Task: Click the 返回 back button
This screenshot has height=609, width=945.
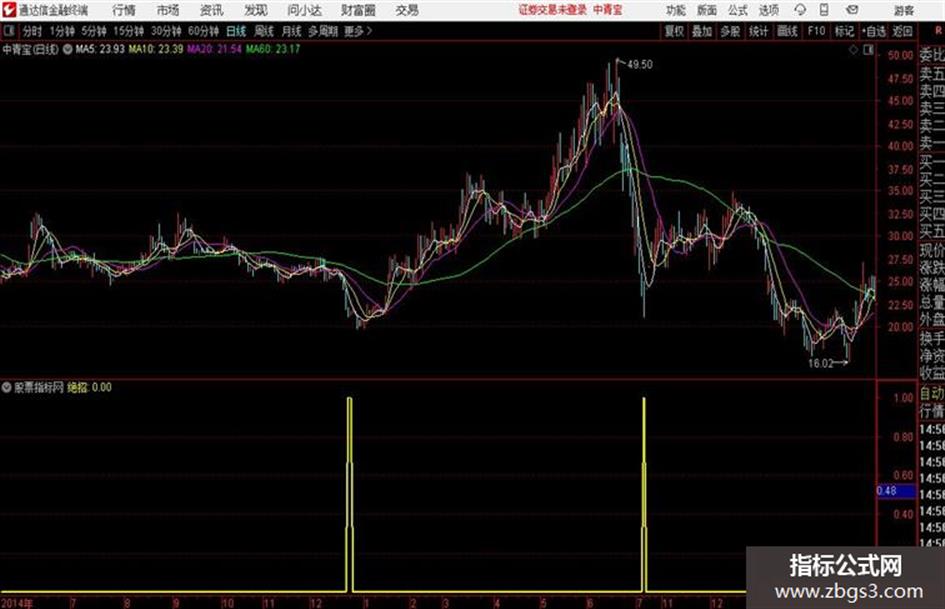Action: (902, 31)
